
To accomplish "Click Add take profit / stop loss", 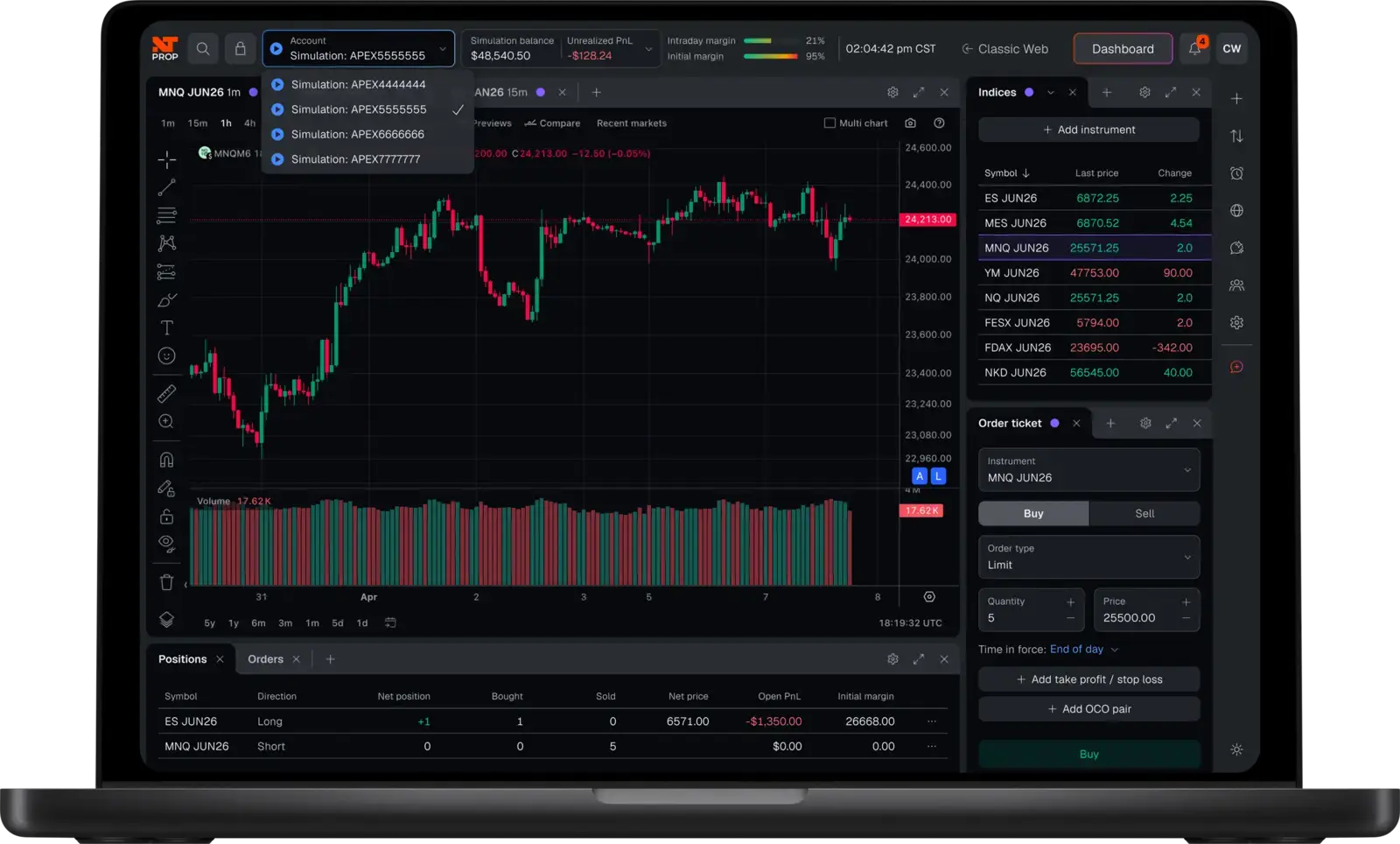I will (x=1088, y=679).
